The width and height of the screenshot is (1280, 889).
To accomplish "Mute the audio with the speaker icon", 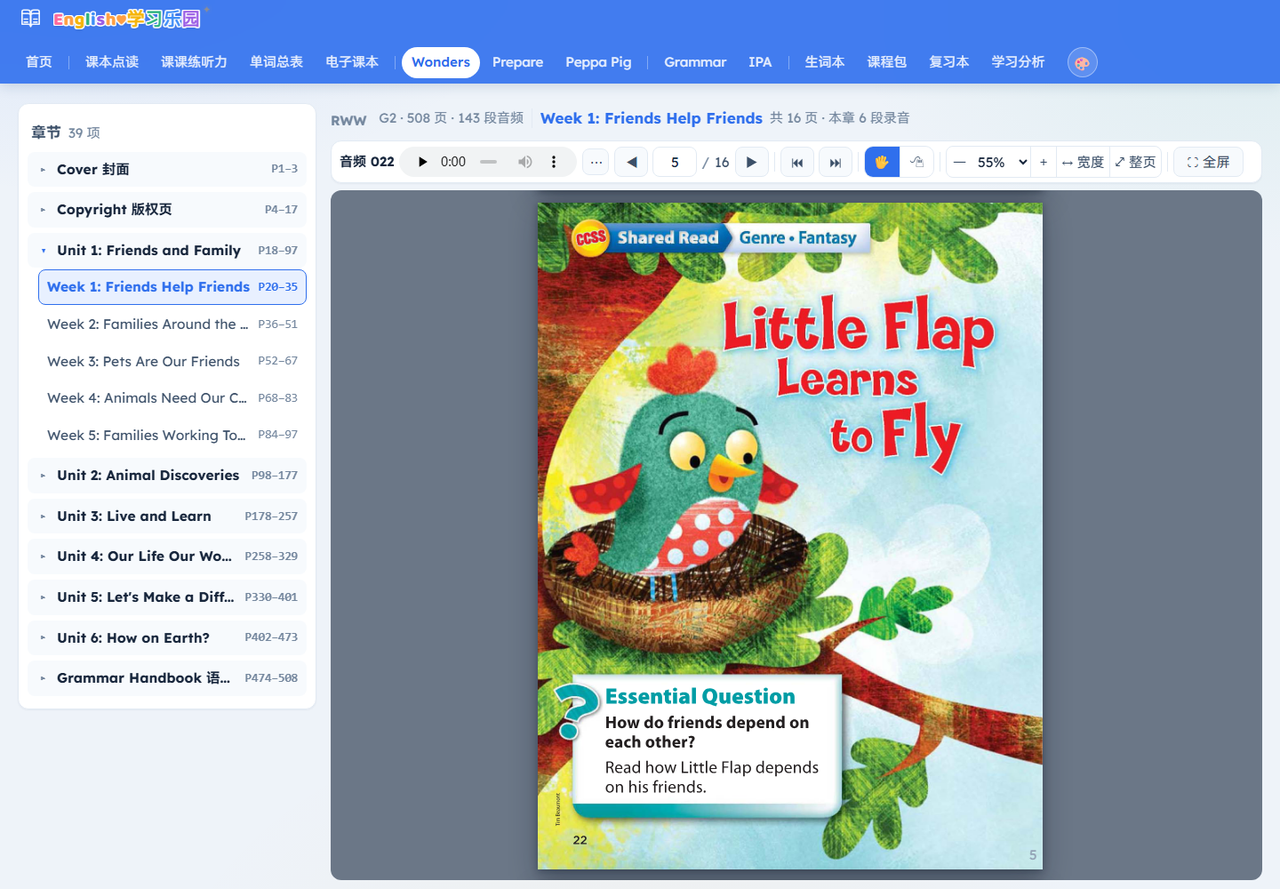I will pyautogui.click(x=525, y=162).
